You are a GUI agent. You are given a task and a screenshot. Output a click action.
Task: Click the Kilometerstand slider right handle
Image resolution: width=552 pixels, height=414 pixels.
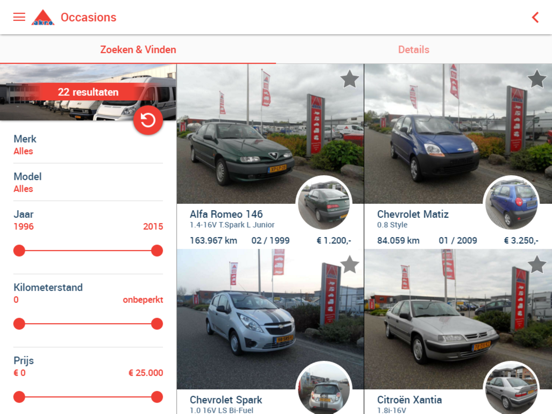pos(157,324)
